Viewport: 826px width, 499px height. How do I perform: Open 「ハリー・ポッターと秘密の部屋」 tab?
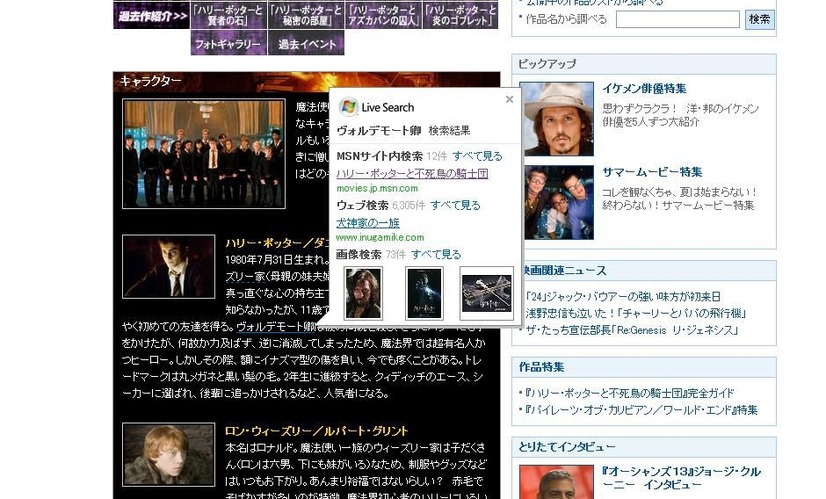coord(306,15)
